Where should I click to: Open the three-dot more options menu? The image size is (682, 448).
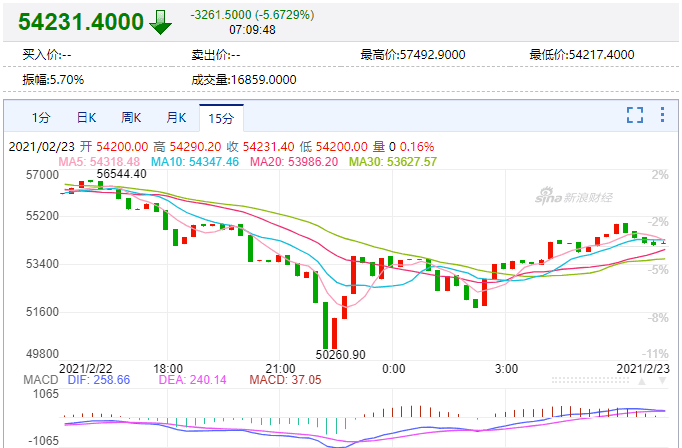coord(662,115)
